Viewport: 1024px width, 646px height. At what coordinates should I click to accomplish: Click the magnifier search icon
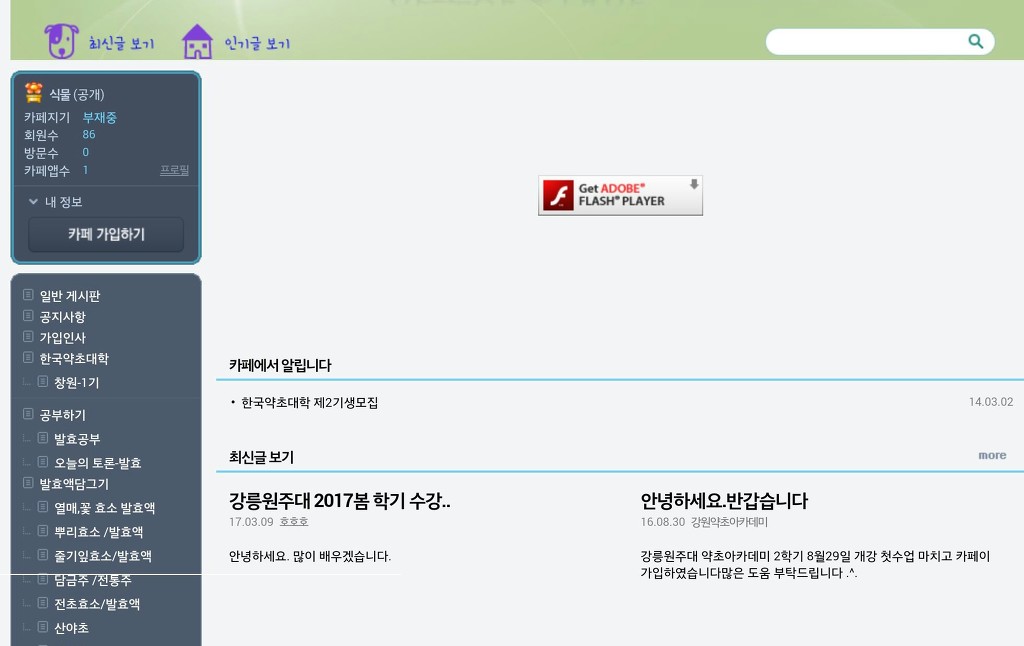[x=975, y=41]
